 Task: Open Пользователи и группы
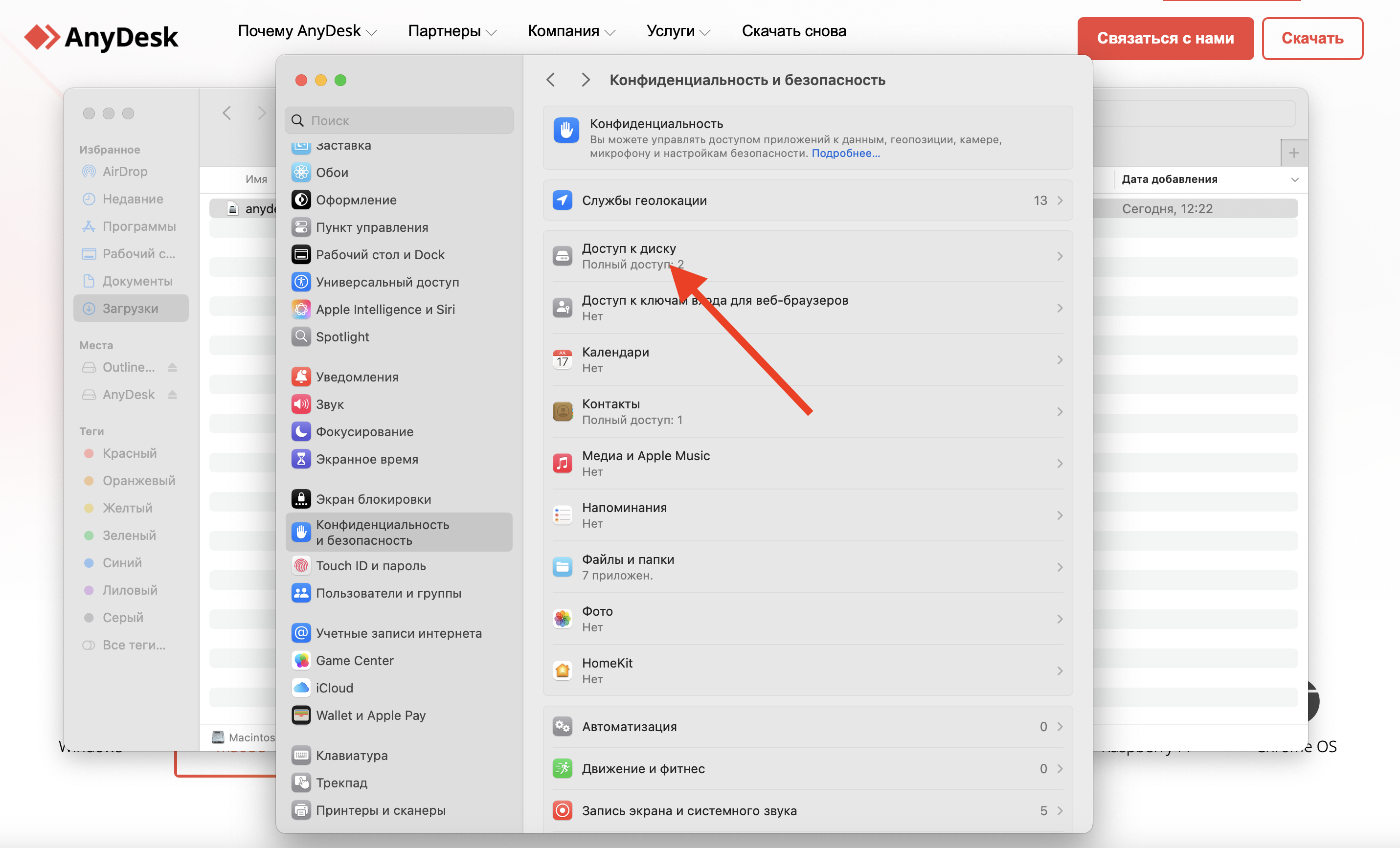coord(400,593)
